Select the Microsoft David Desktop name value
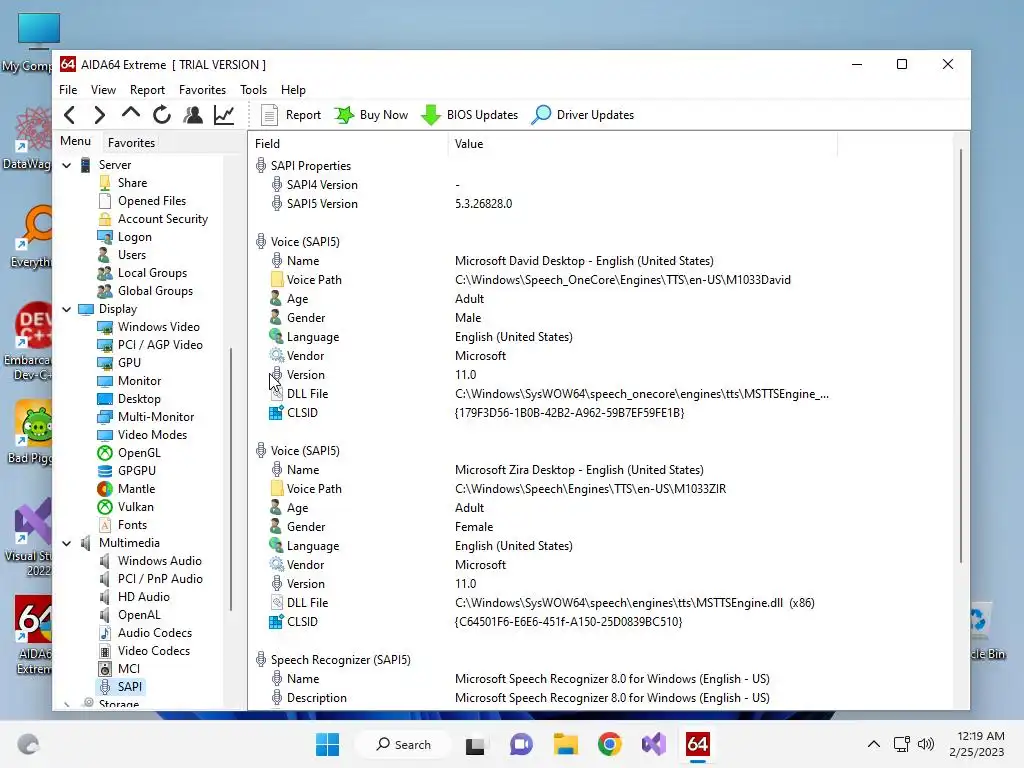 [x=584, y=261]
